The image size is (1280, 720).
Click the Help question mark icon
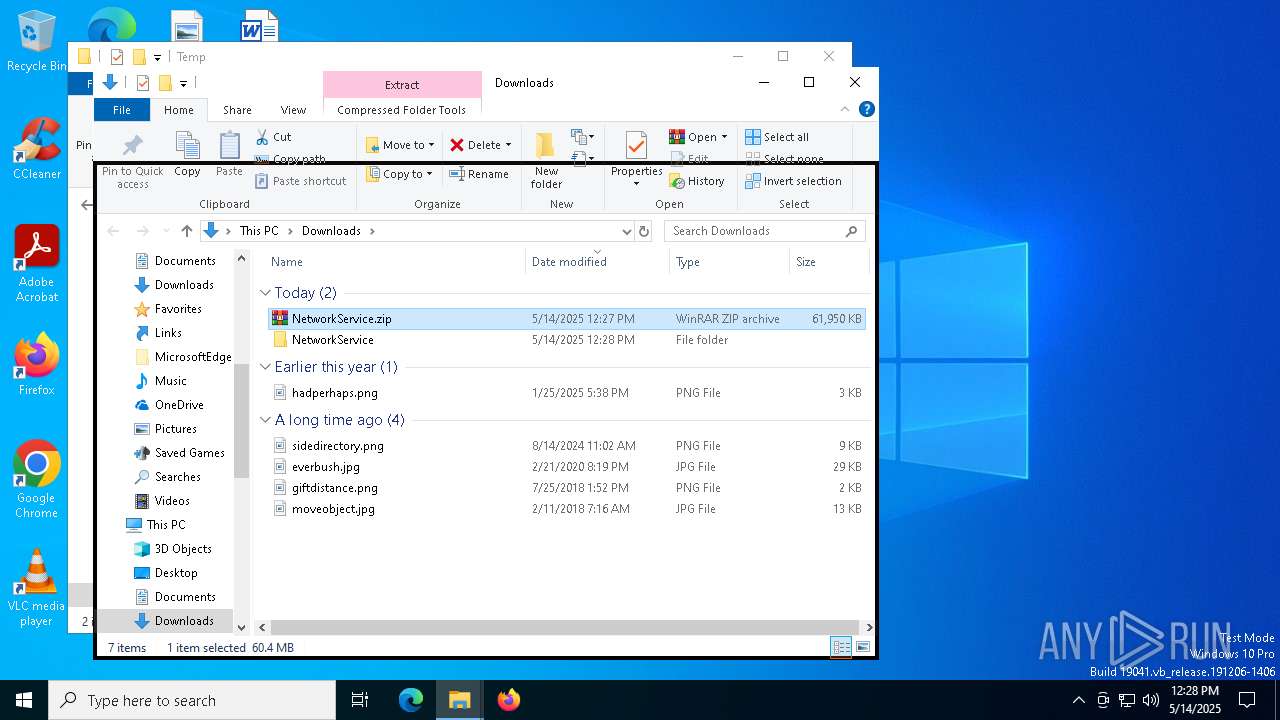(x=867, y=109)
